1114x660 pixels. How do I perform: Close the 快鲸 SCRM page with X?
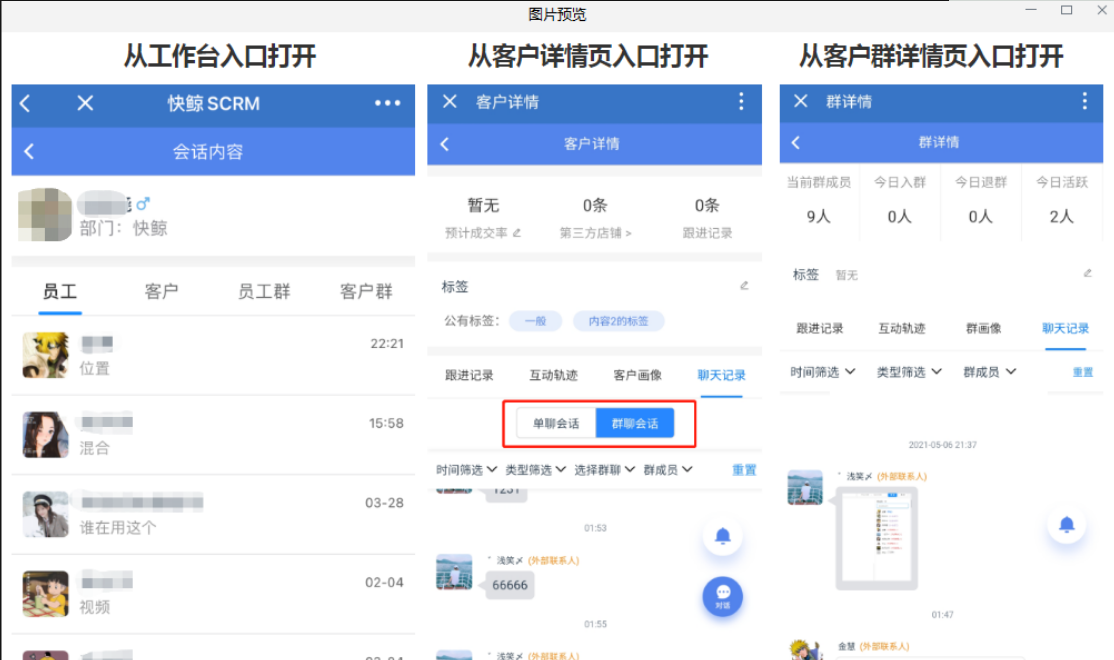pyautogui.click(x=85, y=104)
